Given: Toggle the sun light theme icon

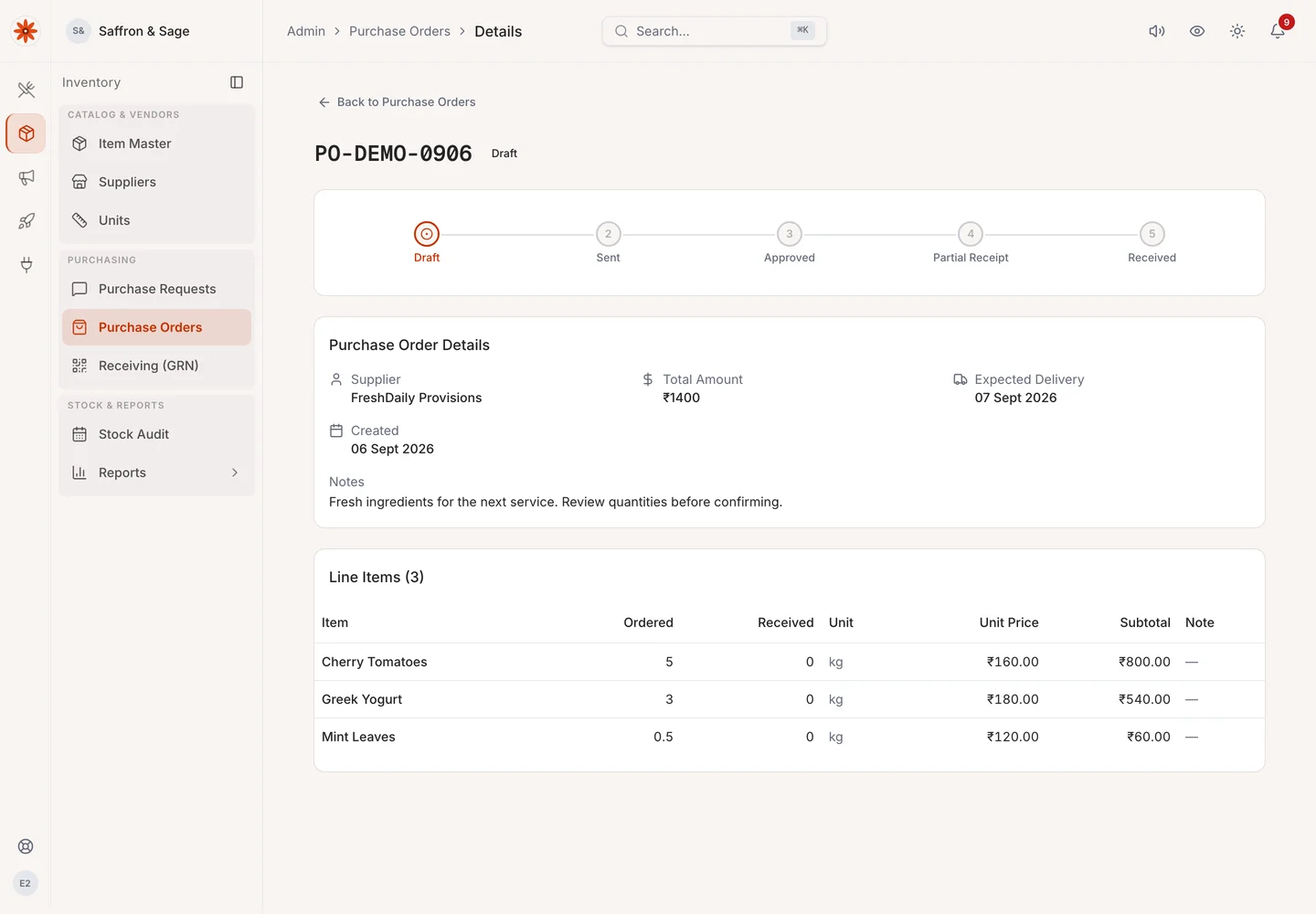Looking at the screenshot, I should click(1237, 31).
